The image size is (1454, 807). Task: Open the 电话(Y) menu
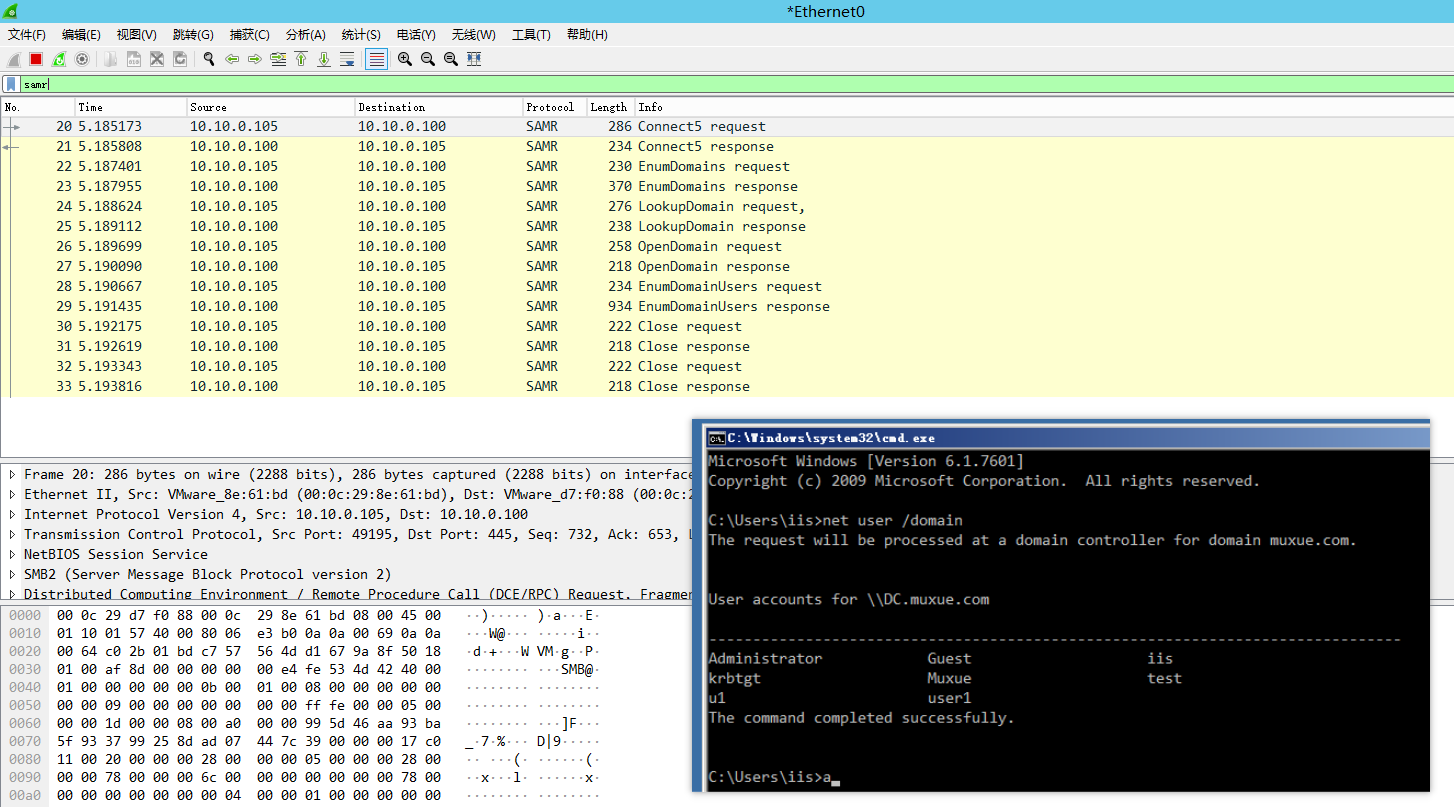click(416, 35)
